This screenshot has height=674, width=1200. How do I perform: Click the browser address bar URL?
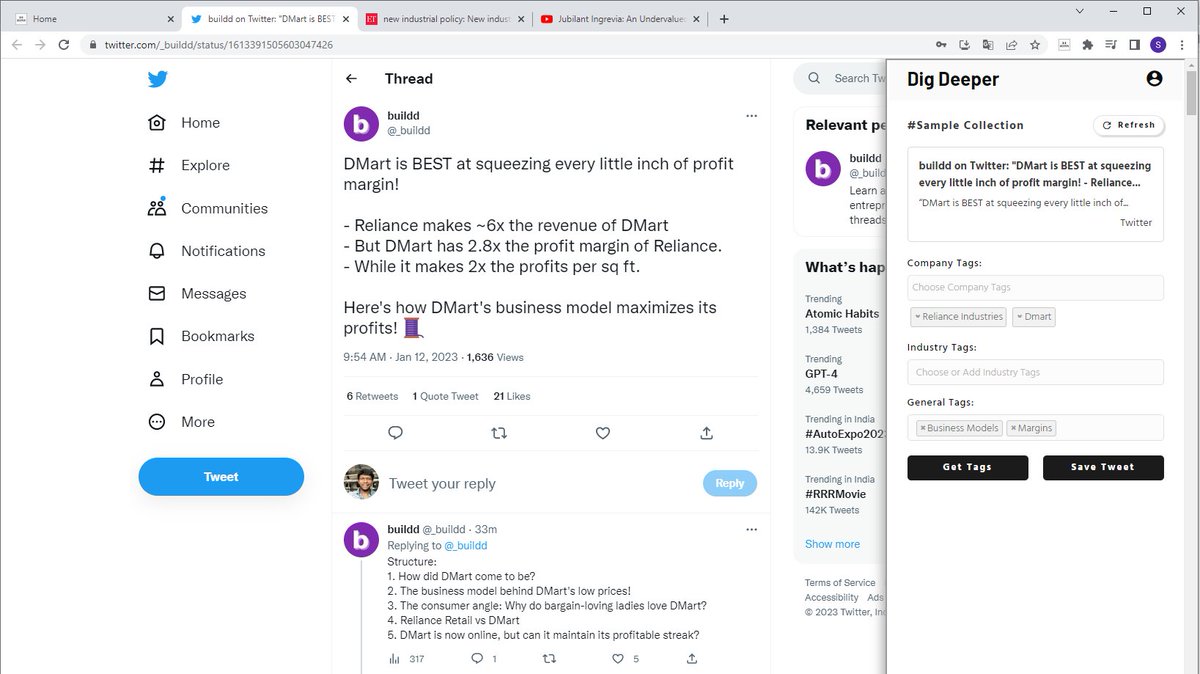pyautogui.click(x=219, y=45)
